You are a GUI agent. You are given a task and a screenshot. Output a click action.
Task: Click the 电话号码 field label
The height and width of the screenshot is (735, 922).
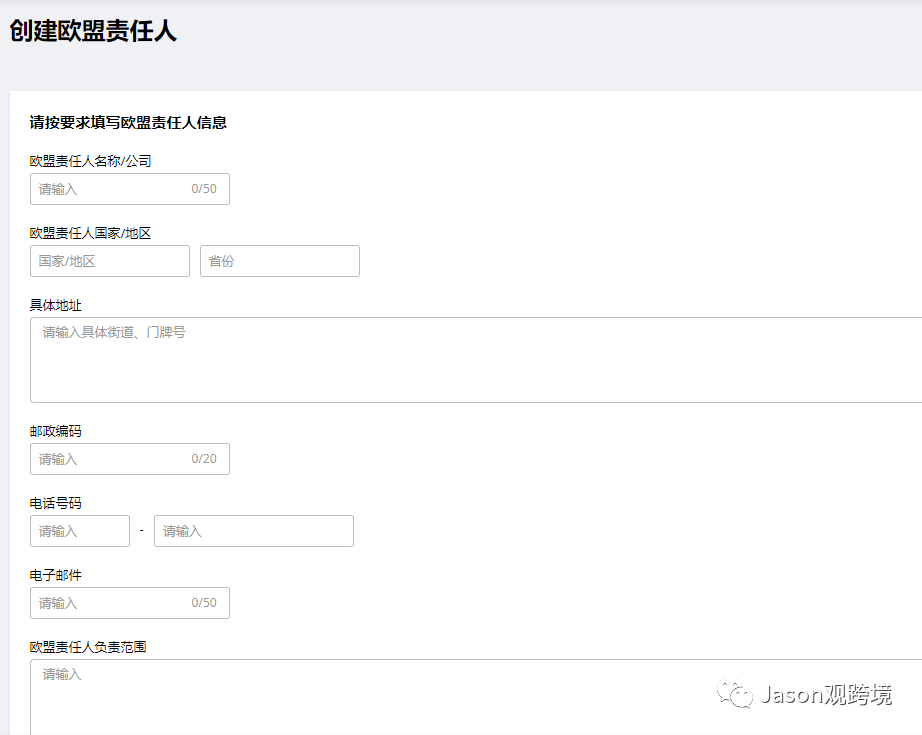point(55,503)
